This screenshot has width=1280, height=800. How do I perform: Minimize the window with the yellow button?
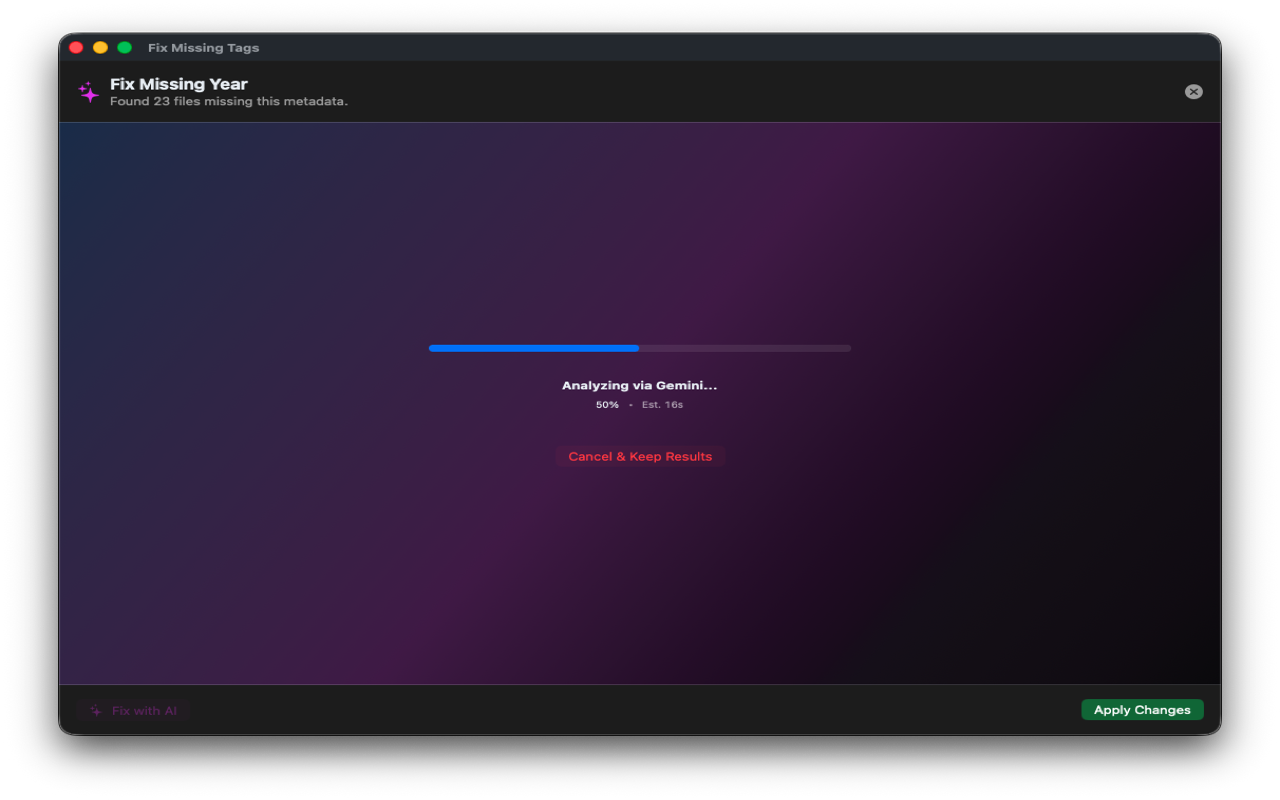click(100, 48)
